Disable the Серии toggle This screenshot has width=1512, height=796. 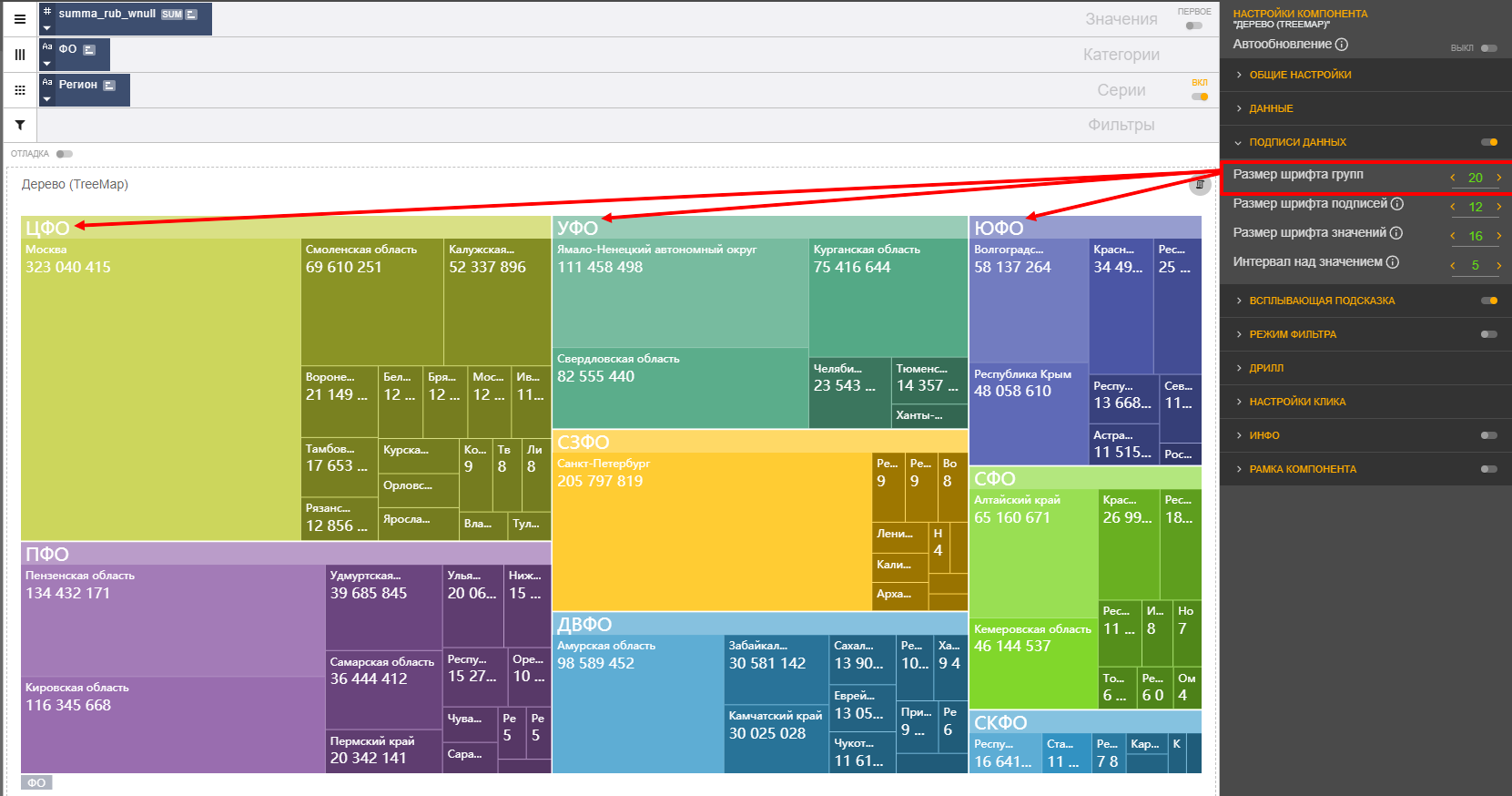tap(1200, 97)
